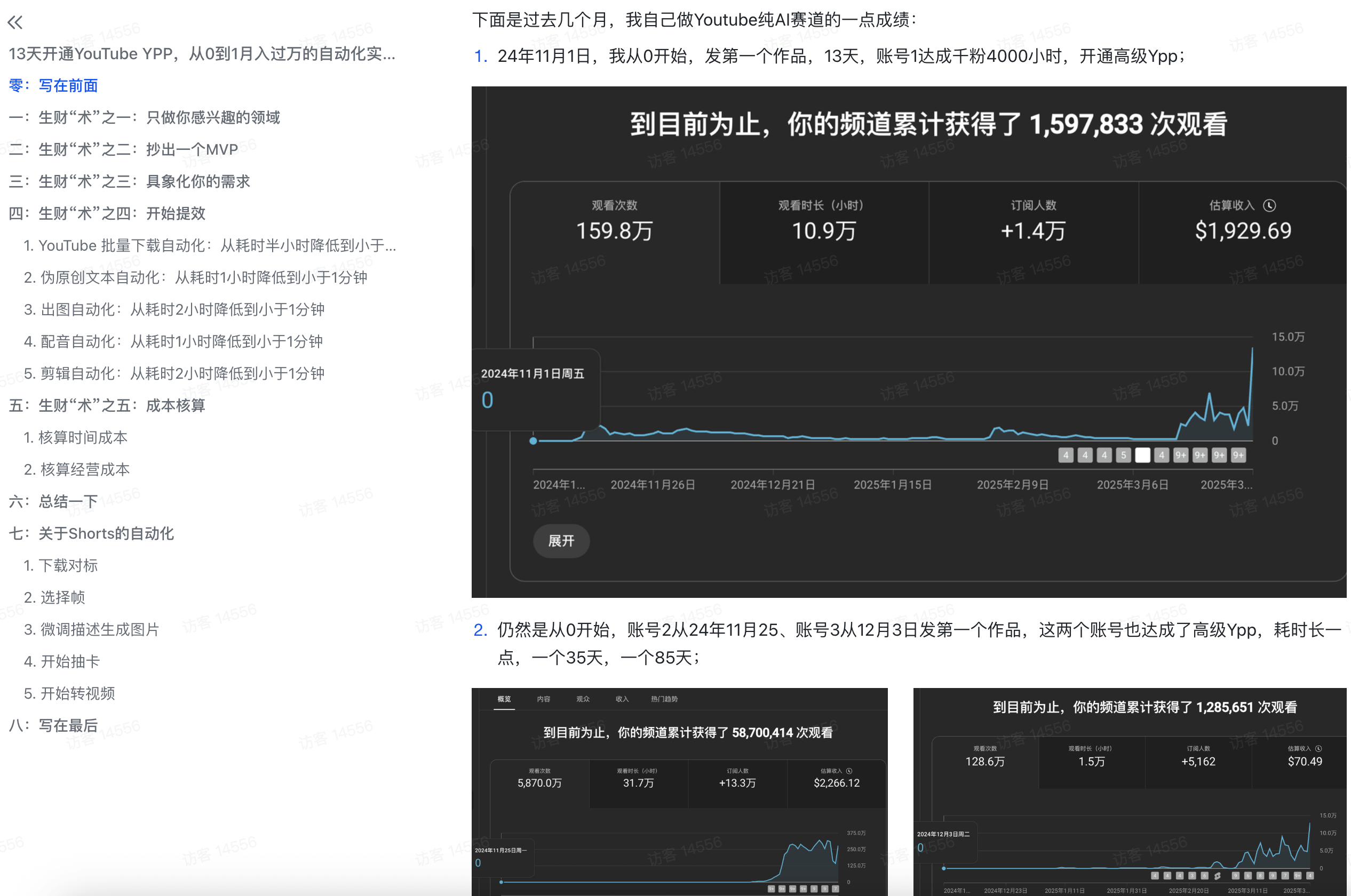This screenshot has width=1351, height=896.
Task: Go to 抄出一个MVP section
Action: coord(123,150)
